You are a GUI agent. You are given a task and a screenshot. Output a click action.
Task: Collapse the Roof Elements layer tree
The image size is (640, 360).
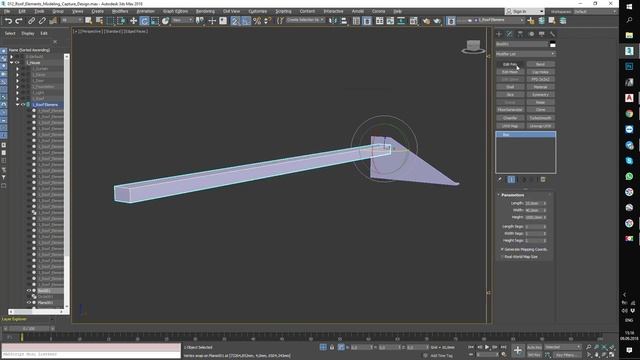18,104
